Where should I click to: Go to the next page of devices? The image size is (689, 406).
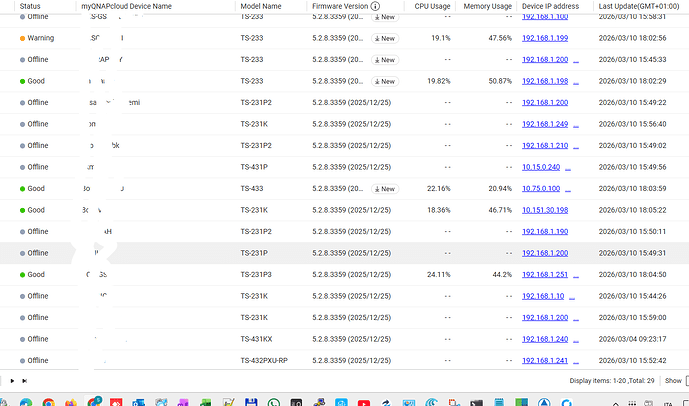tap(11, 381)
